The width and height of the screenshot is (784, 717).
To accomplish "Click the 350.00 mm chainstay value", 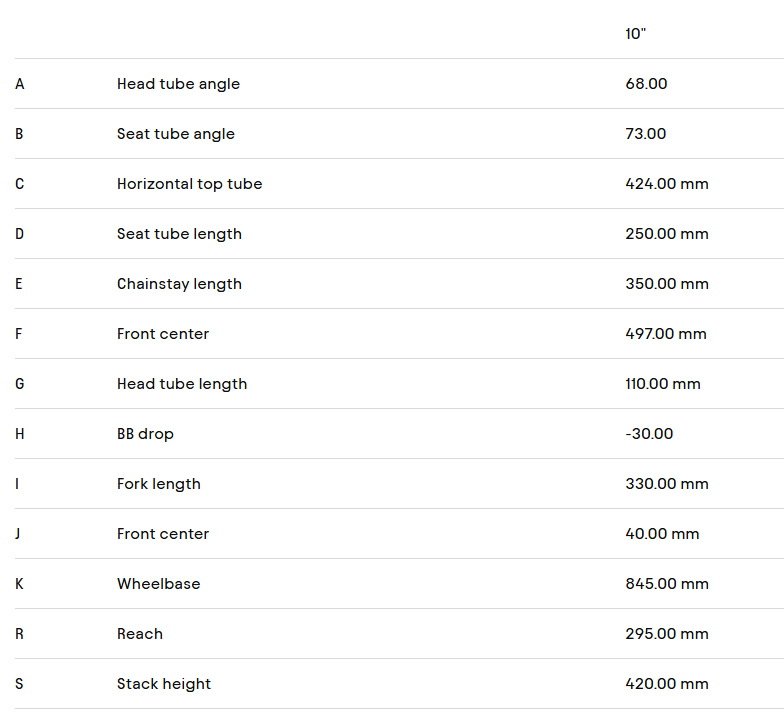I will click(x=666, y=284).
